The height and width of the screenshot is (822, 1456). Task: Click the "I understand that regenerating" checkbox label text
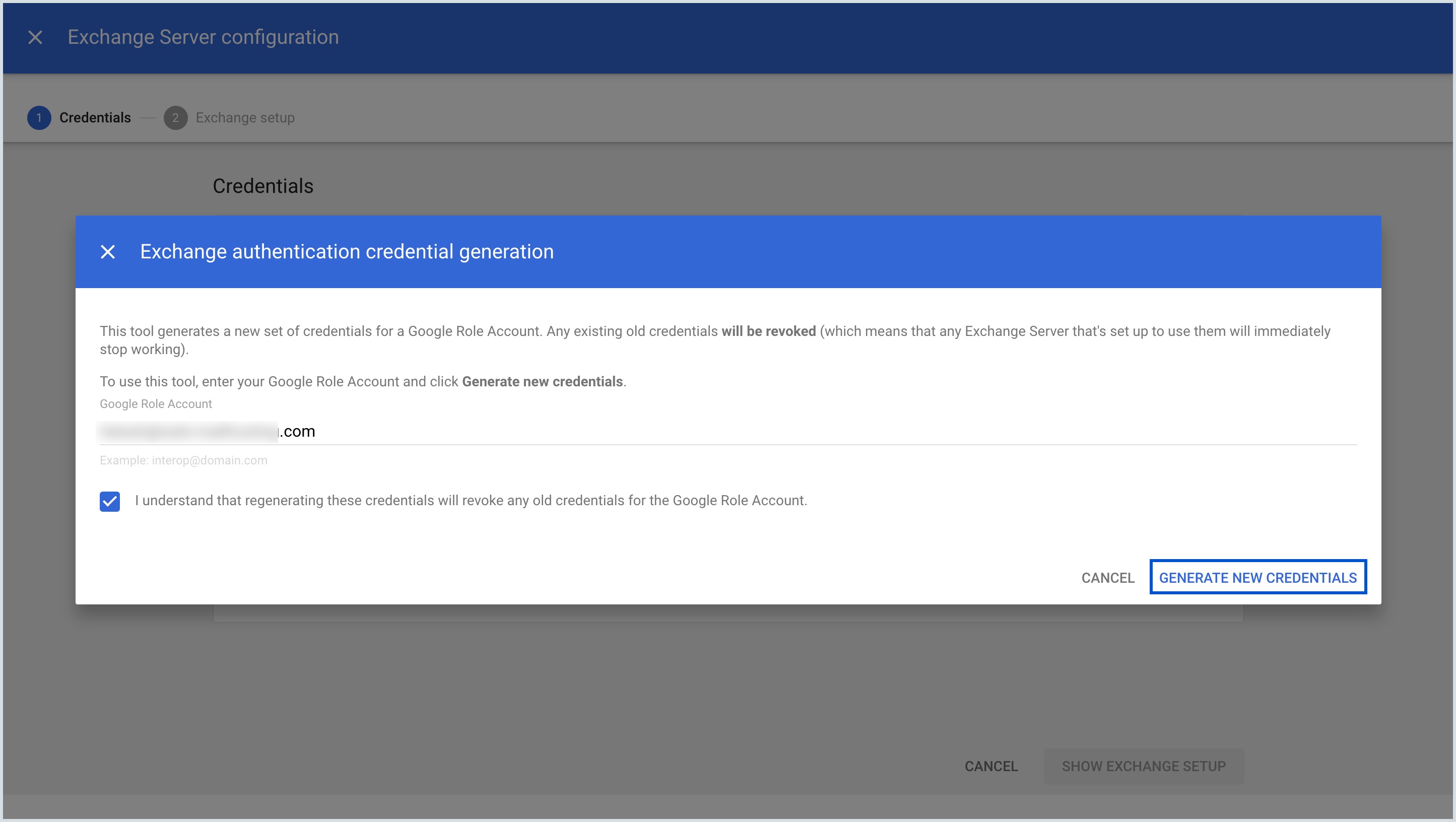[x=471, y=501]
